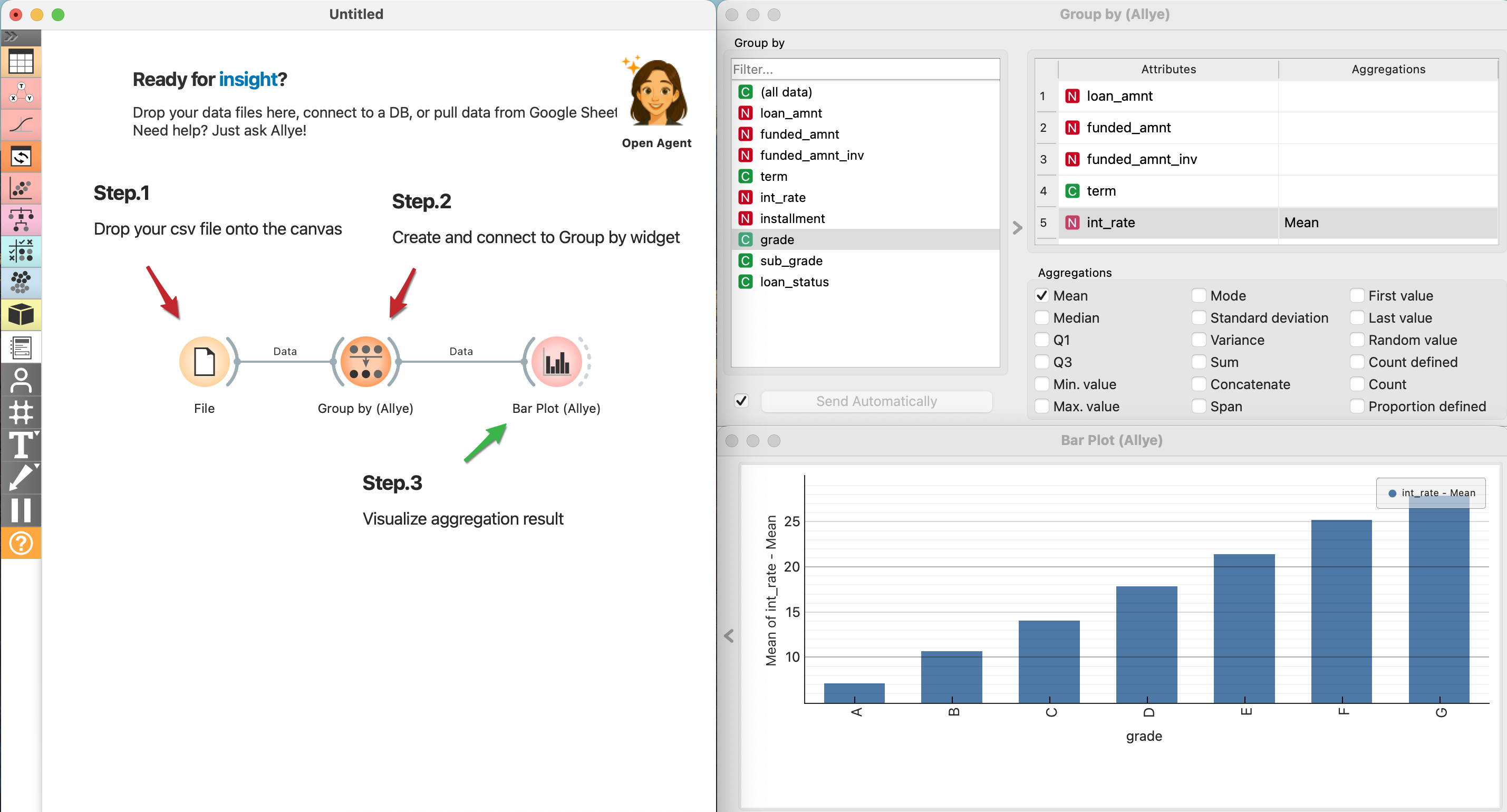Select sub_grade in Group by list
The height and width of the screenshot is (812, 1507).
click(x=791, y=261)
